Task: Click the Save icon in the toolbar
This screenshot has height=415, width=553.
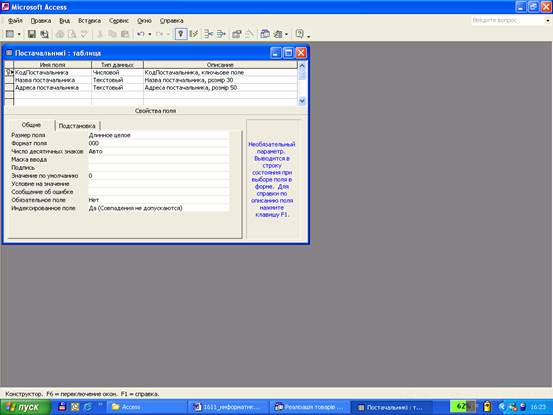Action: coord(32,34)
